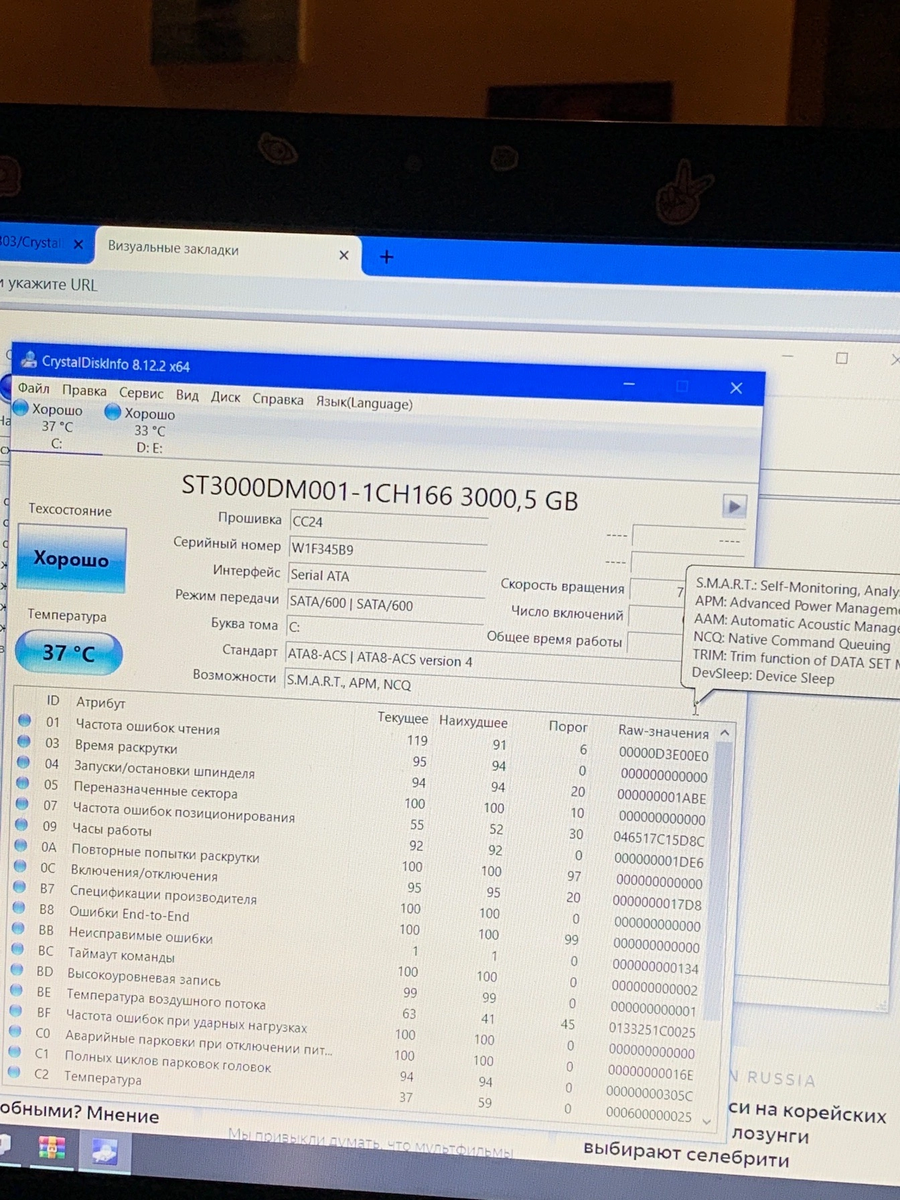Close the Визуальные закладки browser tab

(344, 256)
